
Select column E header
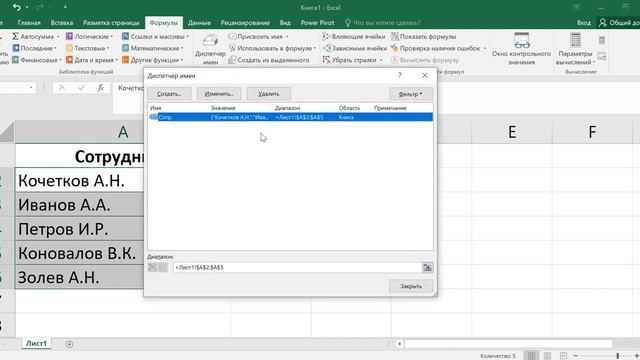(512, 132)
